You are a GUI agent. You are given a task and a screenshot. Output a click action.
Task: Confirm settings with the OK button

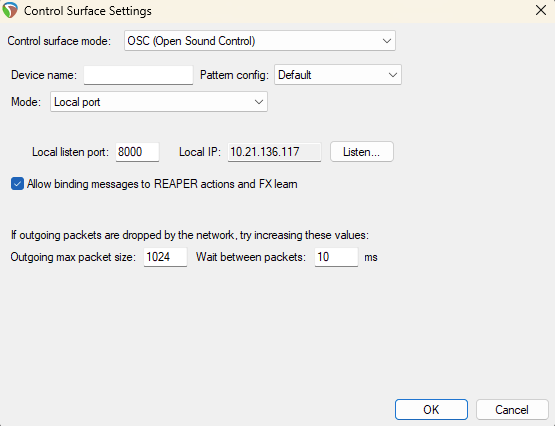pyautogui.click(x=431, y=410)
